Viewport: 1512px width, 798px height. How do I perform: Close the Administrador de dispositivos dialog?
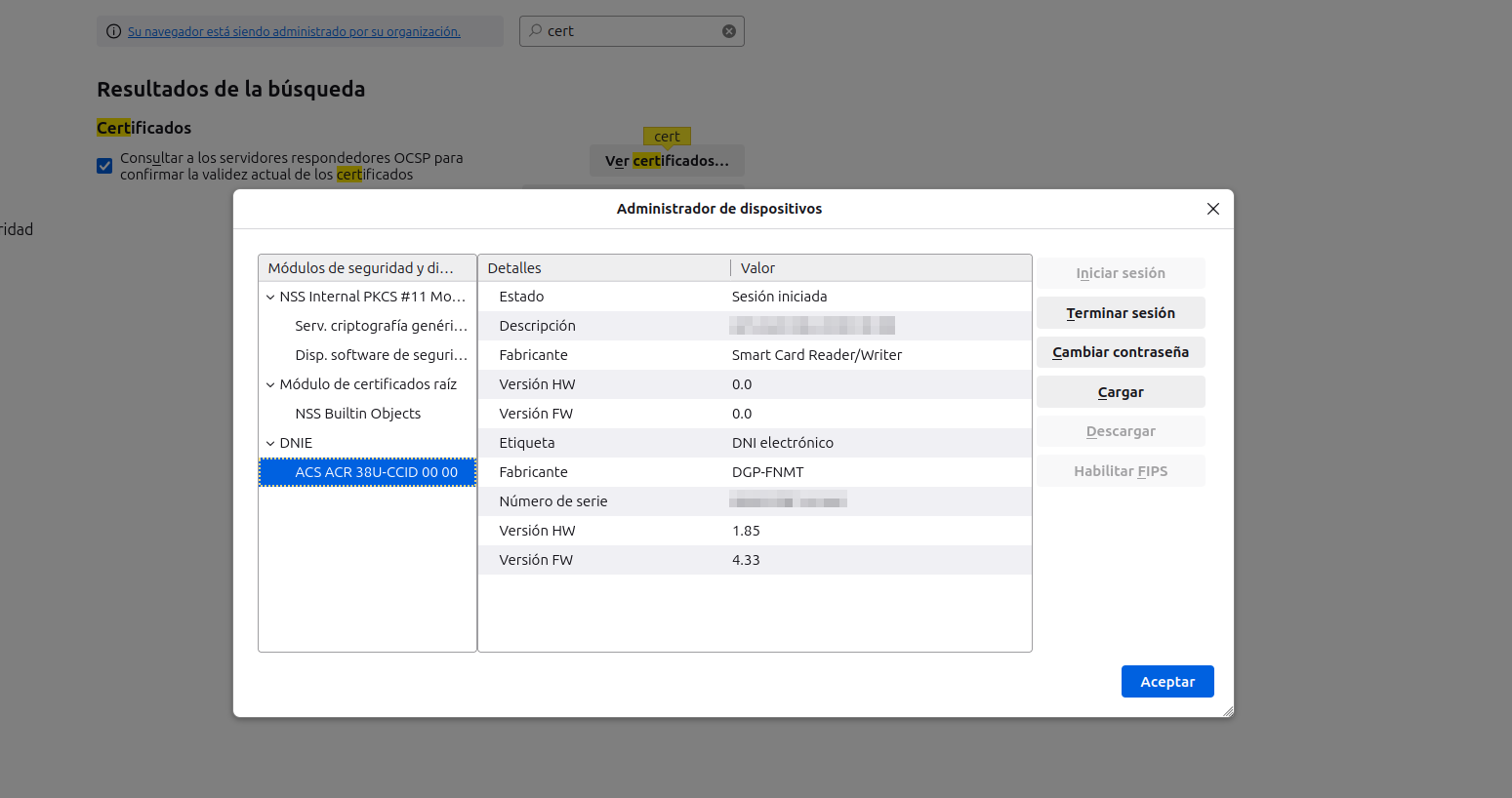tap(1212, 209)
